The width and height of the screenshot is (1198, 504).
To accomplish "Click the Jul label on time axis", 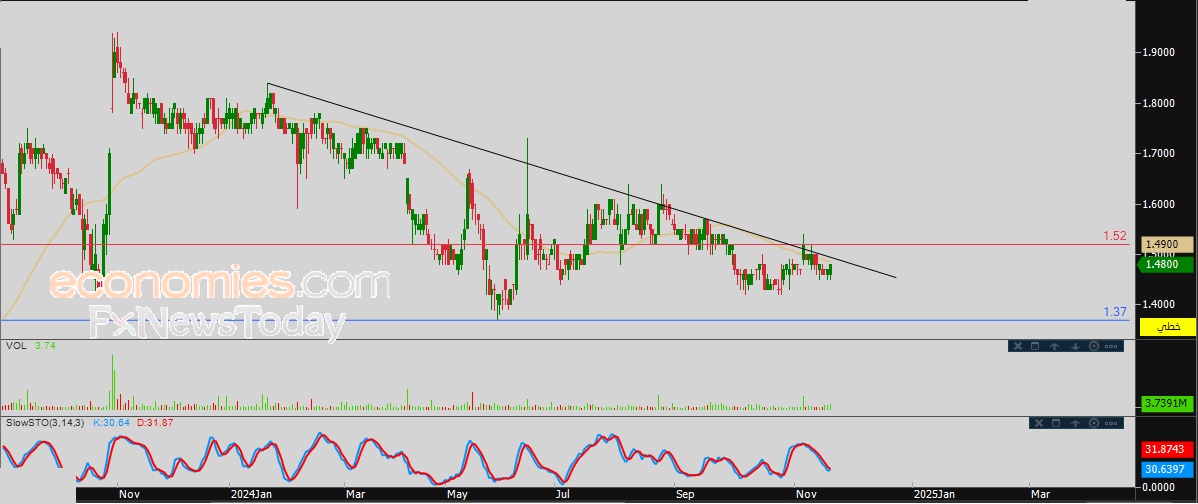I will click(562, 495).
